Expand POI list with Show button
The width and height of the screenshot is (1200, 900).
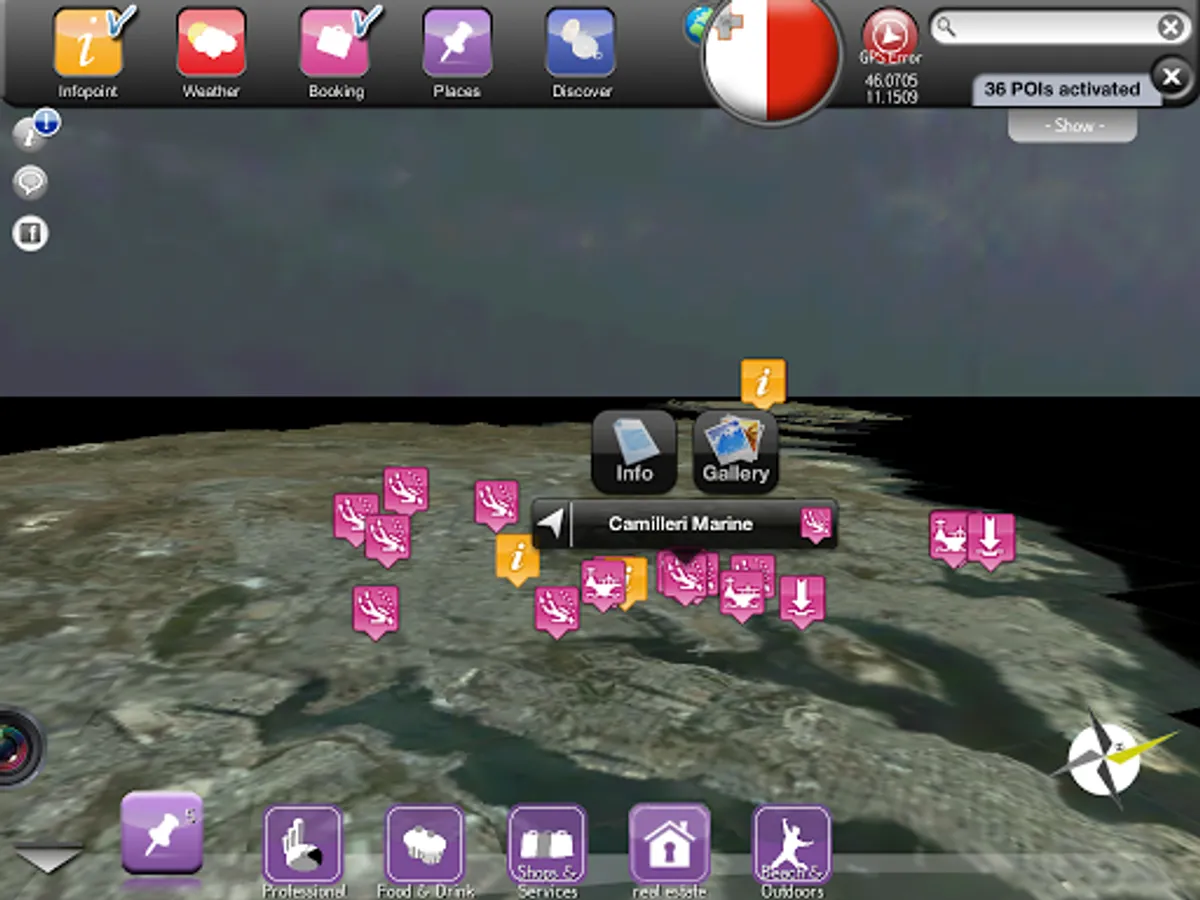tap(1073, 126)
